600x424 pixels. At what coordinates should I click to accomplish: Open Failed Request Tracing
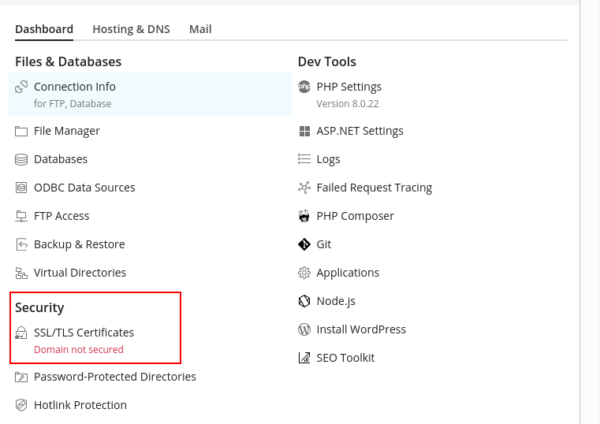374,187
